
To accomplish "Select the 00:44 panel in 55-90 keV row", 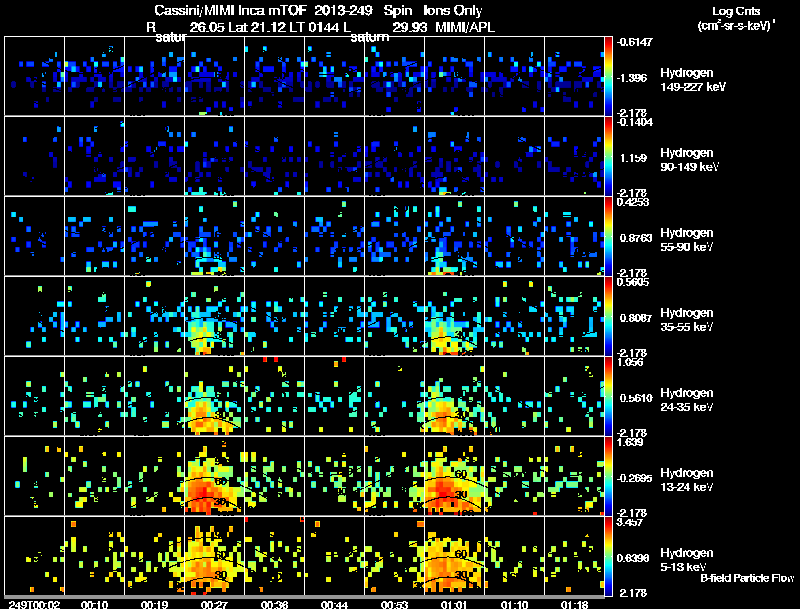I will 334,236.
